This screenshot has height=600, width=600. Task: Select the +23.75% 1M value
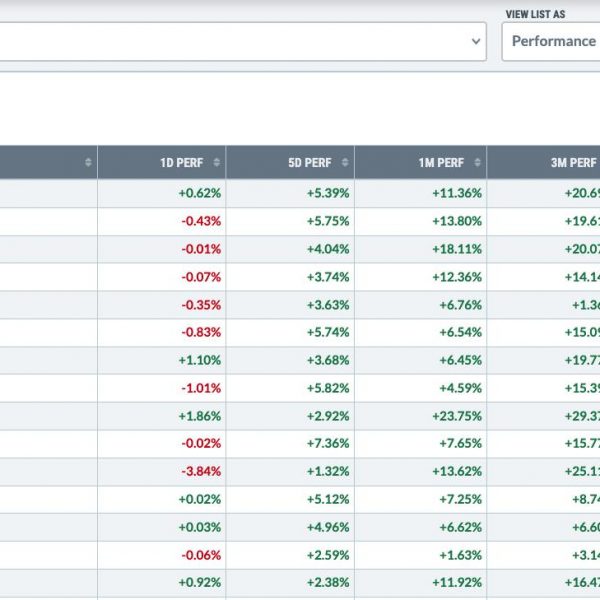click(x=457, y=416)
